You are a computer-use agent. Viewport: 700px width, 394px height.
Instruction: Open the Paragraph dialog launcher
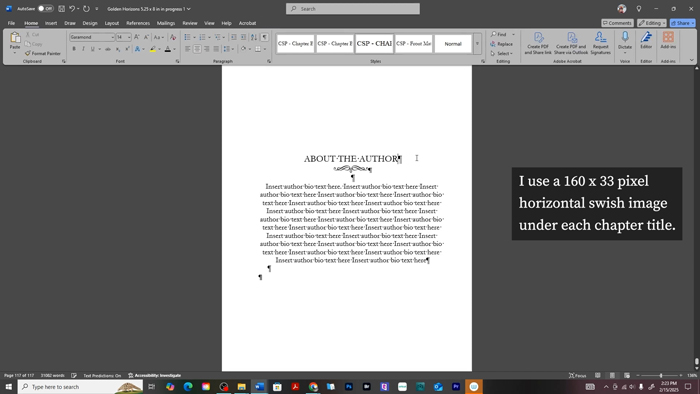click(x=269, y=61)
